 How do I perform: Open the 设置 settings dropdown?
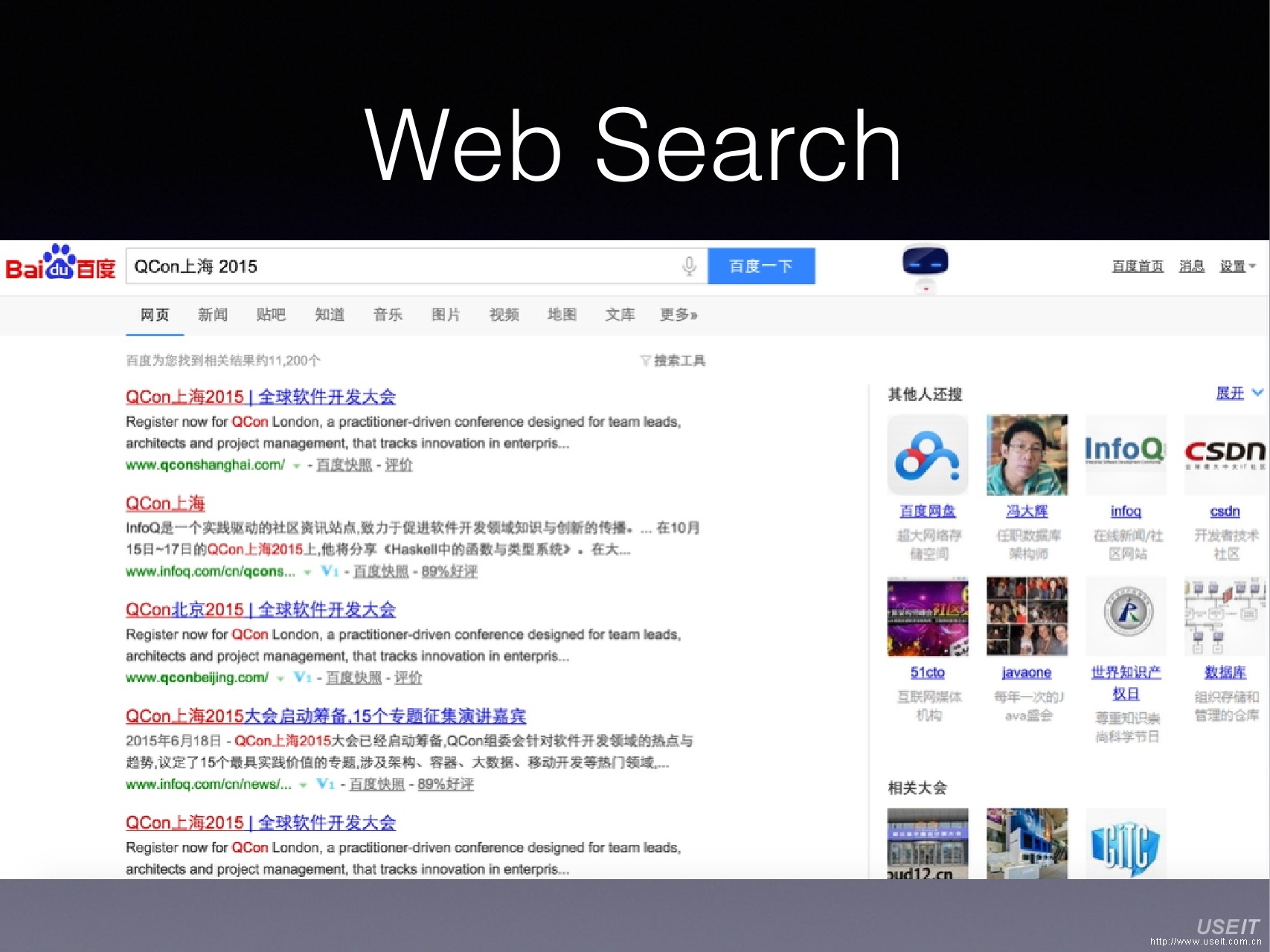(1237, 266)
